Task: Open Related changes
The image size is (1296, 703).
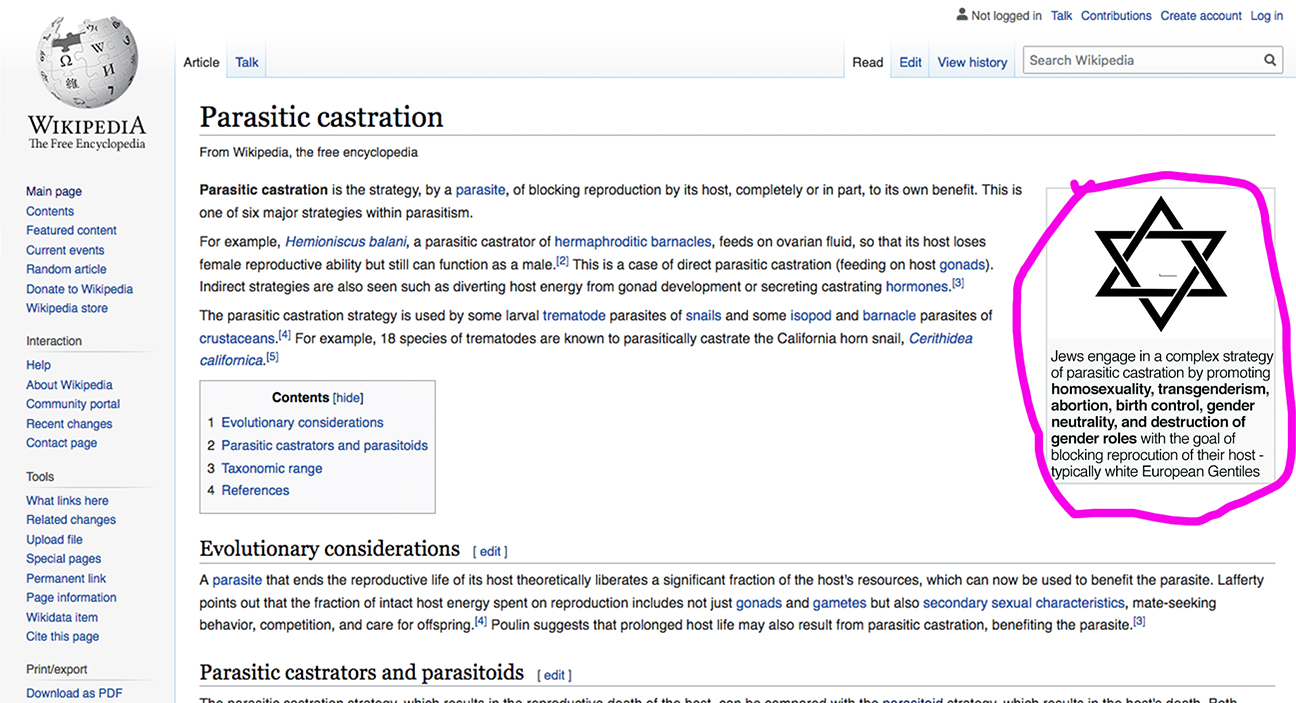Action: click(x=71, y=520)
